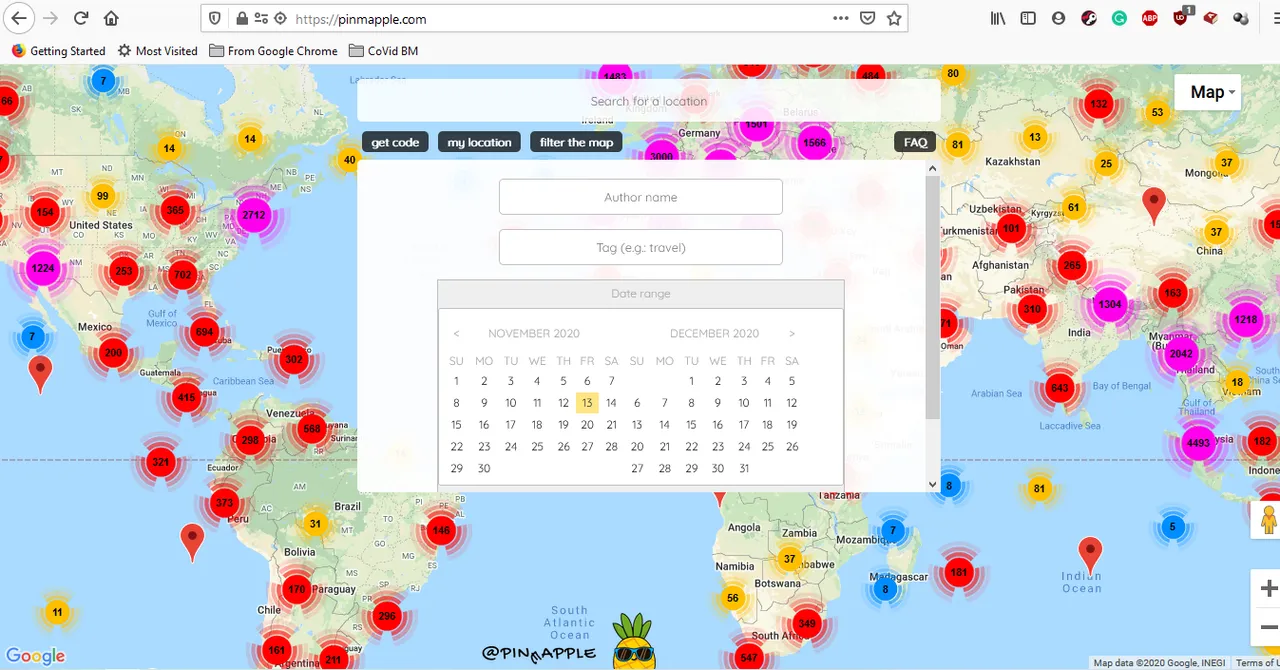Click scroll up arrow in filter panel

[932, 169]
